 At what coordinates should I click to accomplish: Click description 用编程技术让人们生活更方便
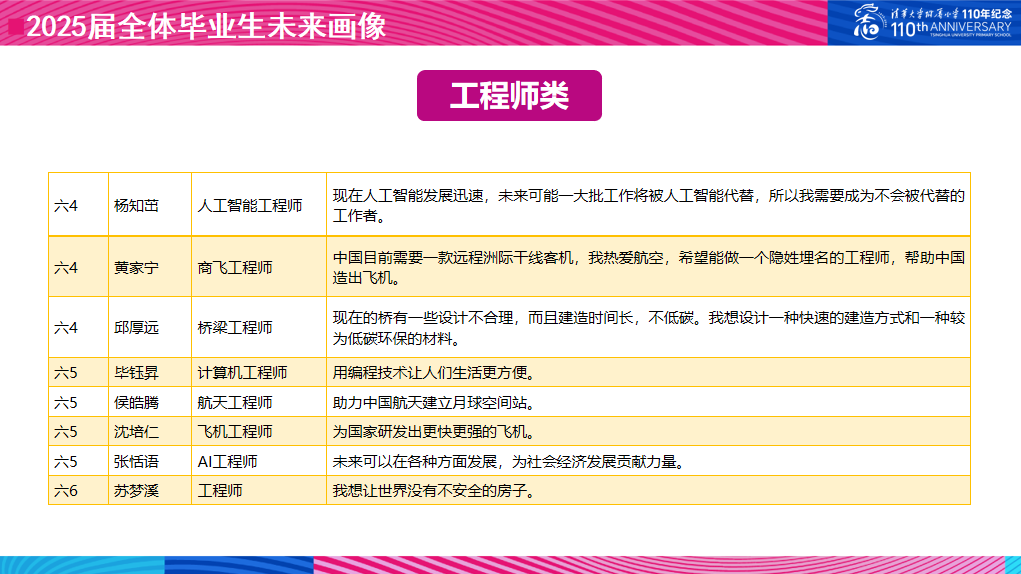(x=648, y=372)
